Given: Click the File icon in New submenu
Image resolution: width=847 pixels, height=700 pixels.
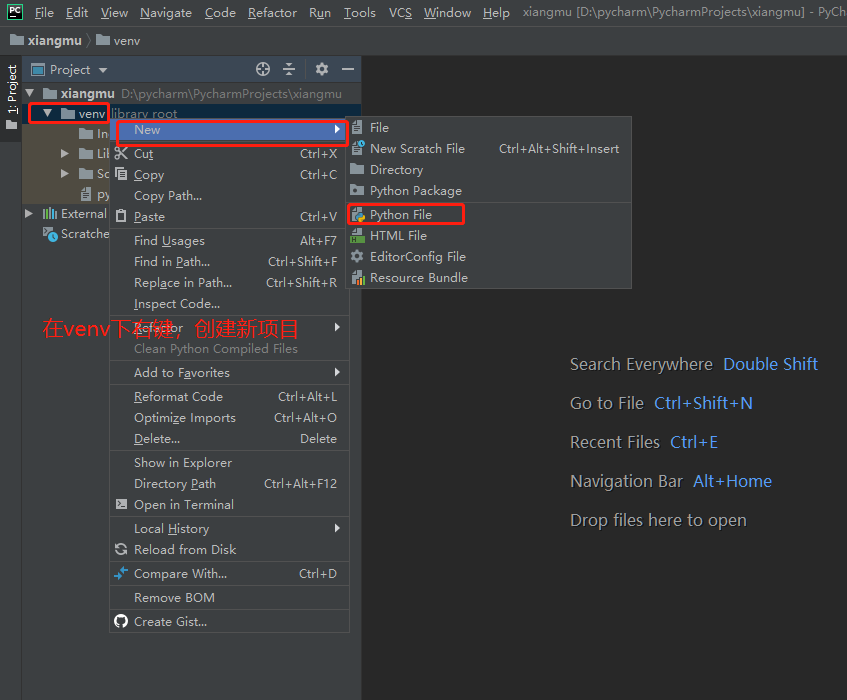Looking at the screenshot, I should coord(357,127).
